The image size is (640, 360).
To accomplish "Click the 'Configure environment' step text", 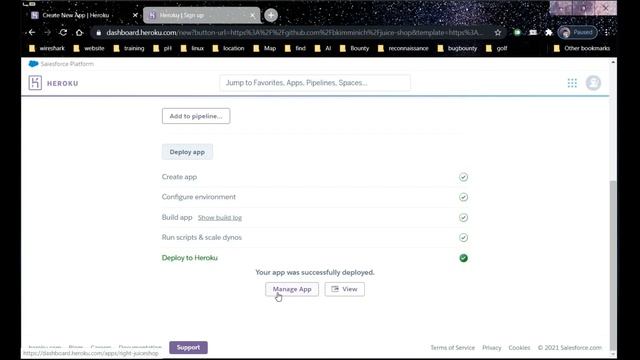I will point(198,197).
